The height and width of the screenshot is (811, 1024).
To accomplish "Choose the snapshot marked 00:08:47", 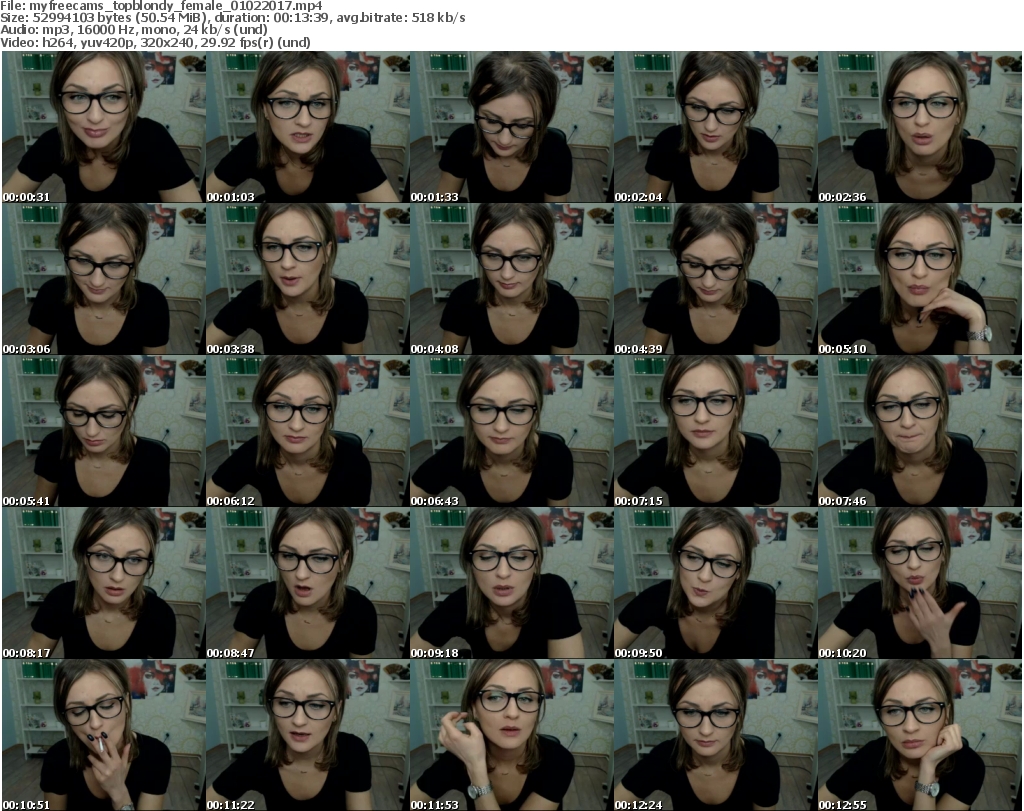I will (x=308, y=583).
